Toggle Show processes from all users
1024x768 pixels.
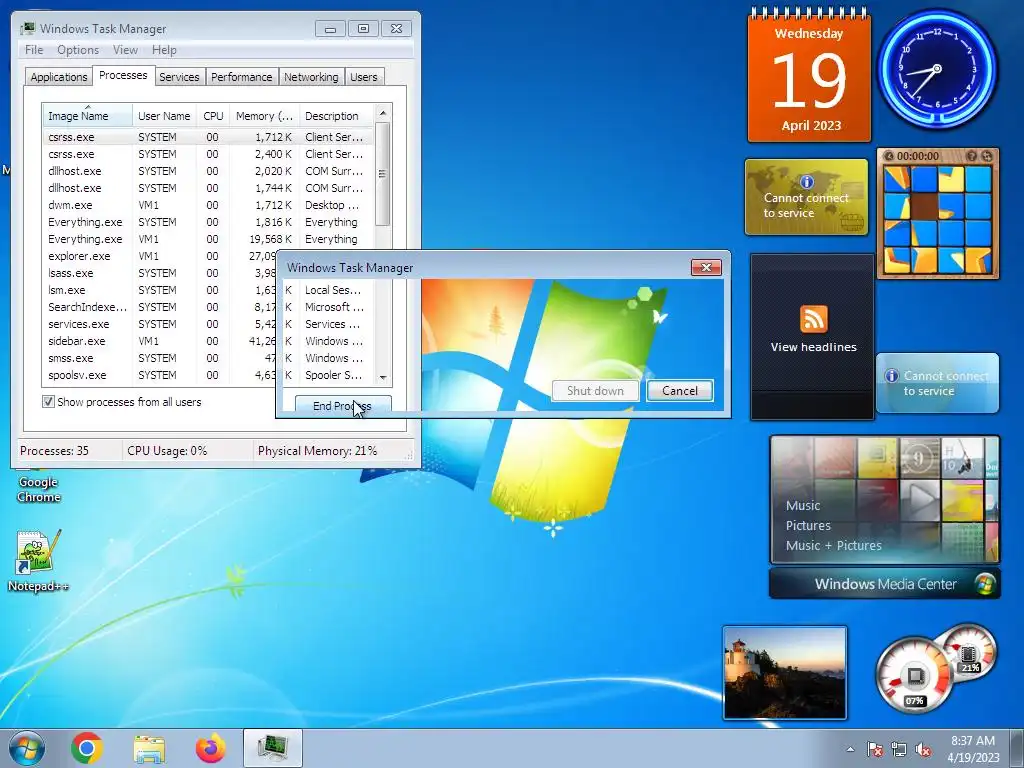(x=48, y=402)
